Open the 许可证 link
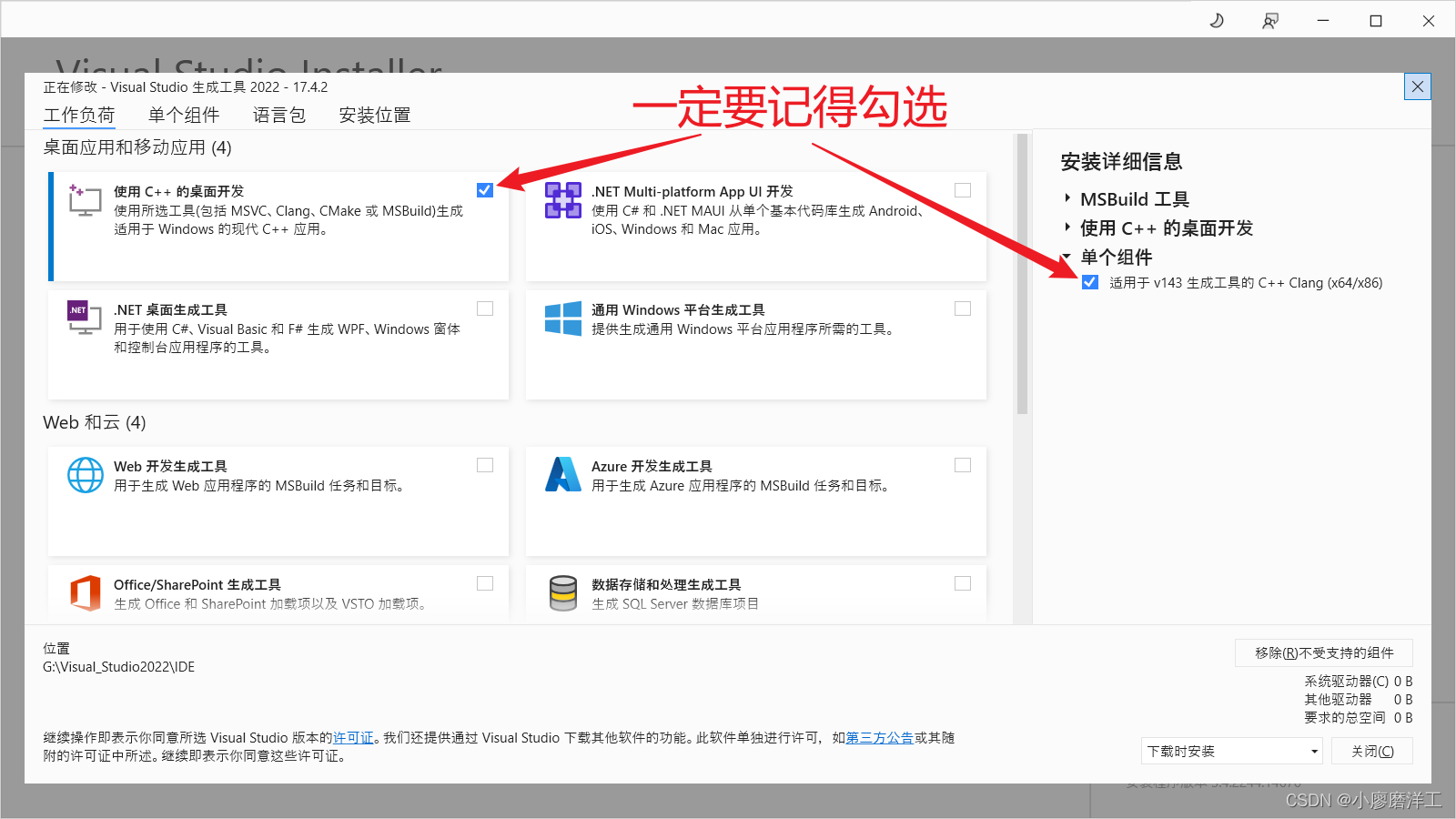Viewport: 1456px width, 819px height. click(x=353, y=738)
